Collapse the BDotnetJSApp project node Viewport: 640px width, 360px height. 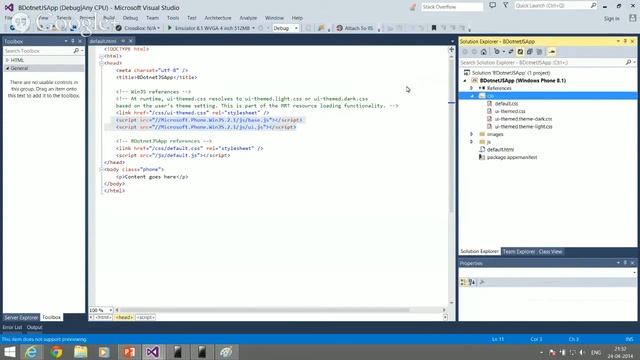[x=464, y=81]
